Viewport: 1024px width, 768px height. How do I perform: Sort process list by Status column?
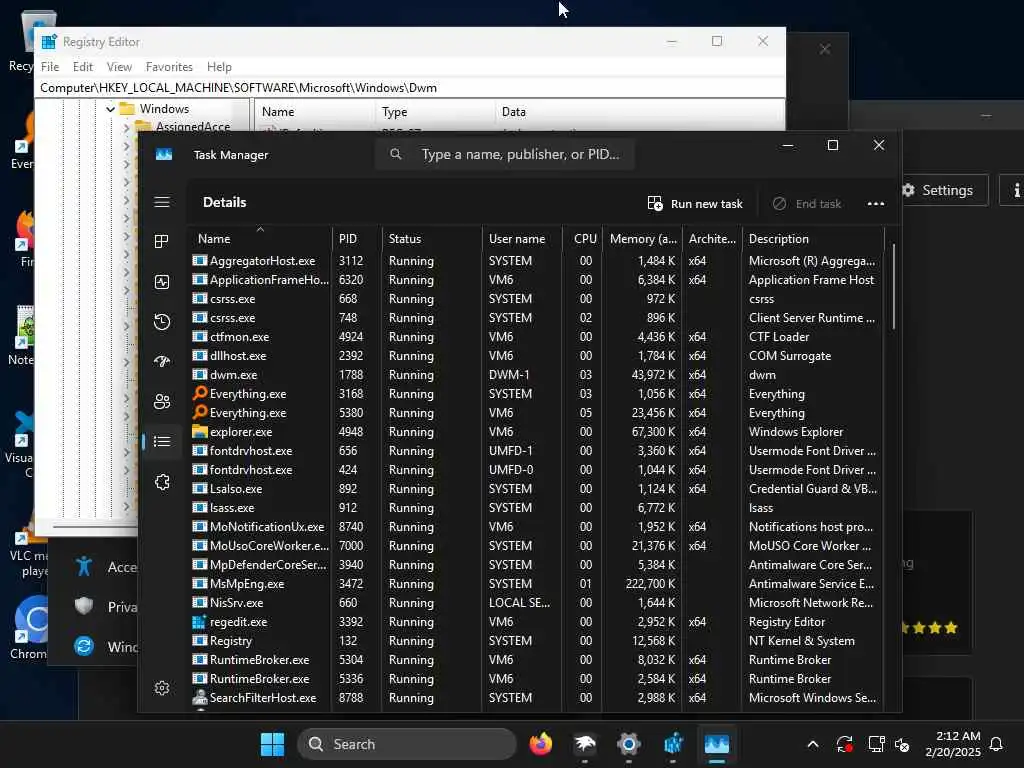pos(432,238)
